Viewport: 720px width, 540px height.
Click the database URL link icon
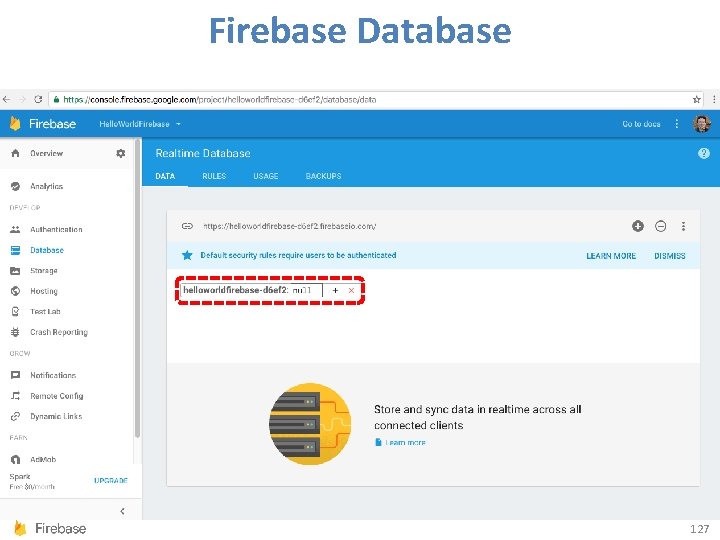187,226
